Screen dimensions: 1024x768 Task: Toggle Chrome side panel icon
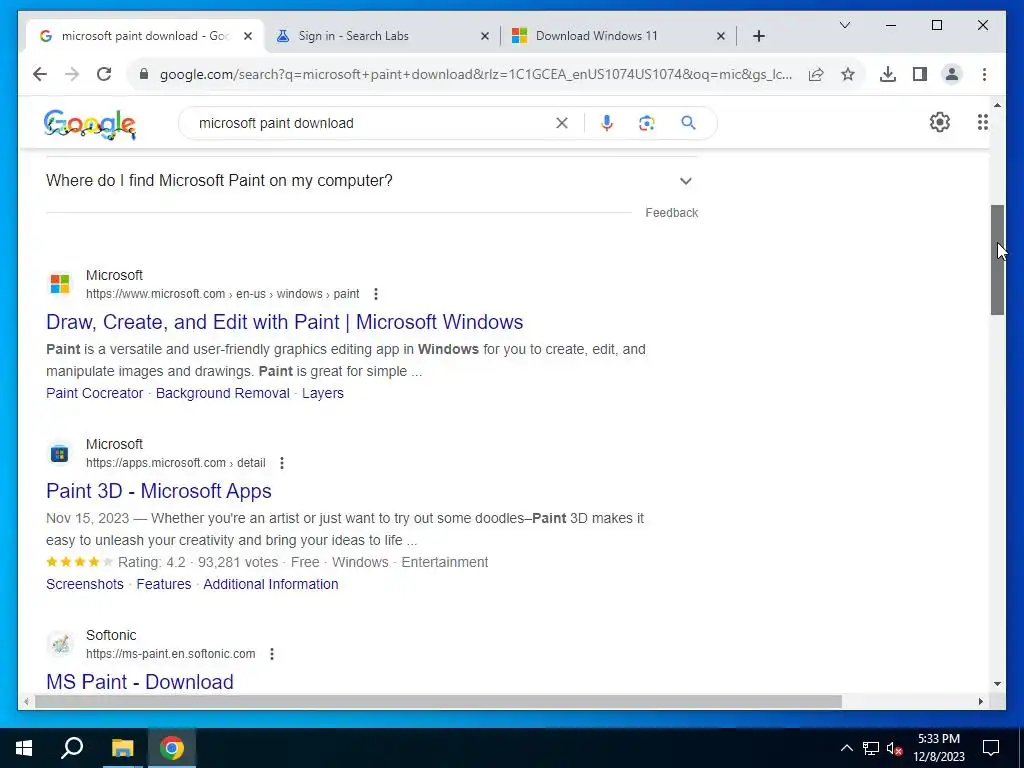pos(920,74)
